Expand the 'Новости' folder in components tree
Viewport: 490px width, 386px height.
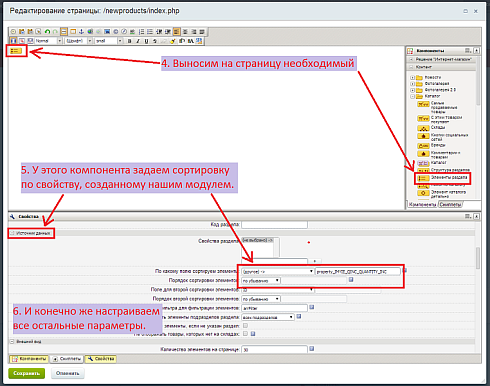coord(412,77)
